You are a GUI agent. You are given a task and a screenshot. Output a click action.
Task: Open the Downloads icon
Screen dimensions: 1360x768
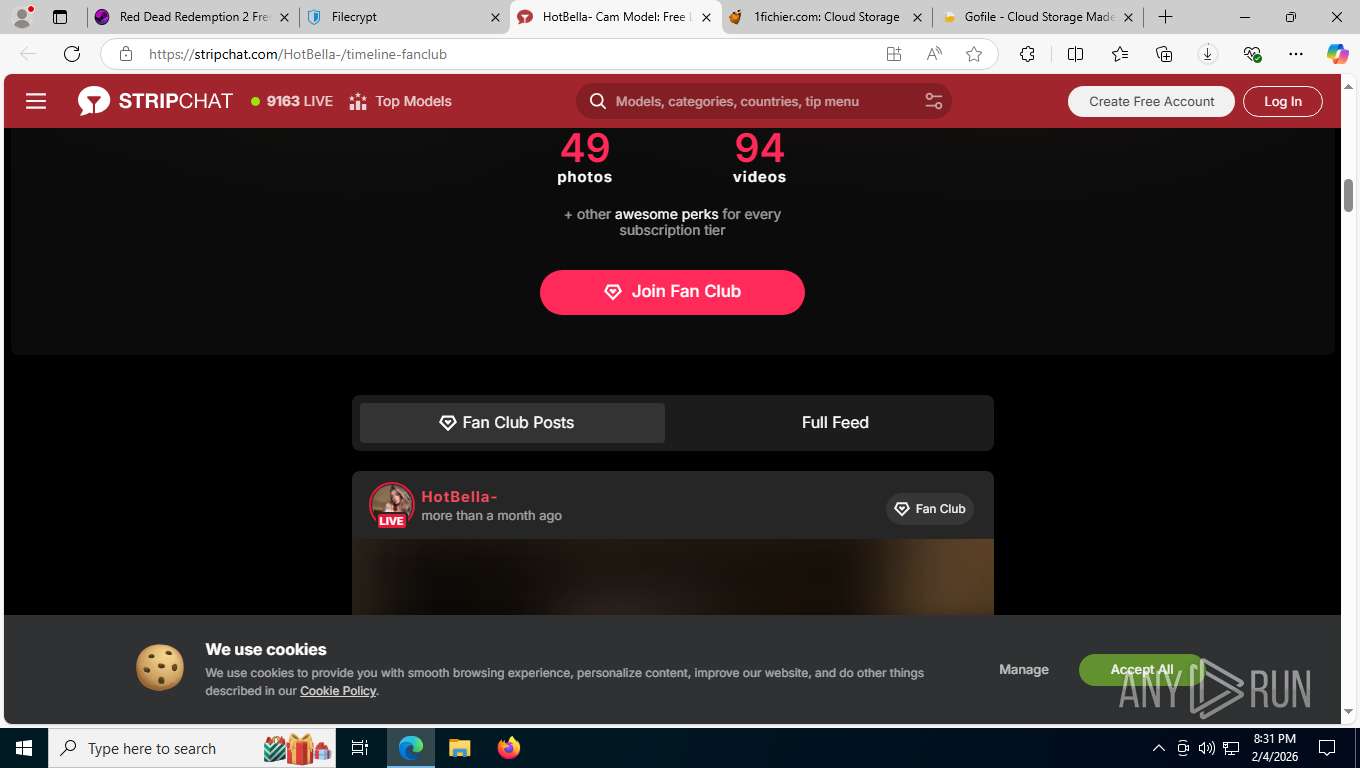click(x=1208, y=54)
